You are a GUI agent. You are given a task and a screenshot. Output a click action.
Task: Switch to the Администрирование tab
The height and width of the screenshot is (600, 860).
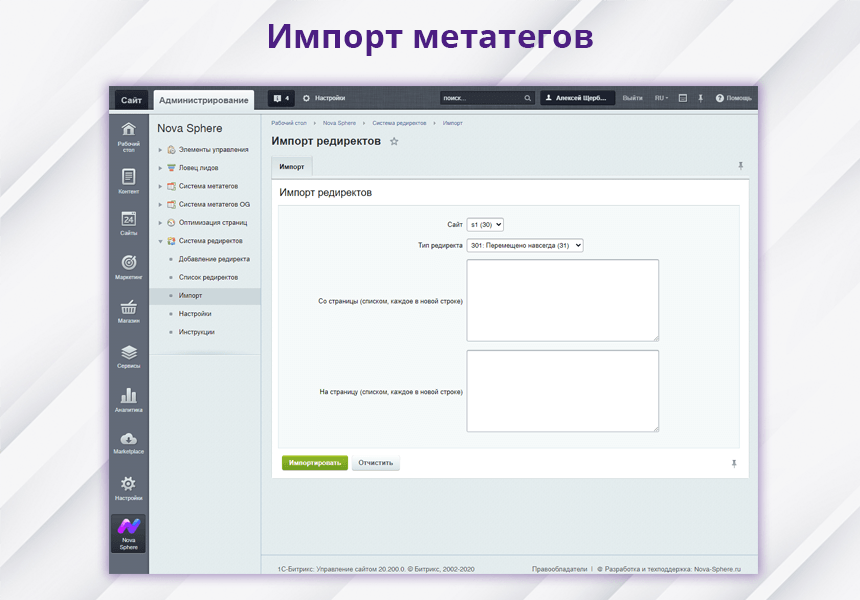click(204, 100)
